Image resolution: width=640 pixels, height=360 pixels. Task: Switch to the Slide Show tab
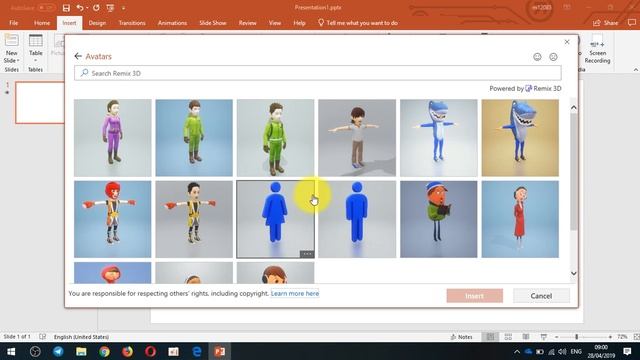point(213,23)
